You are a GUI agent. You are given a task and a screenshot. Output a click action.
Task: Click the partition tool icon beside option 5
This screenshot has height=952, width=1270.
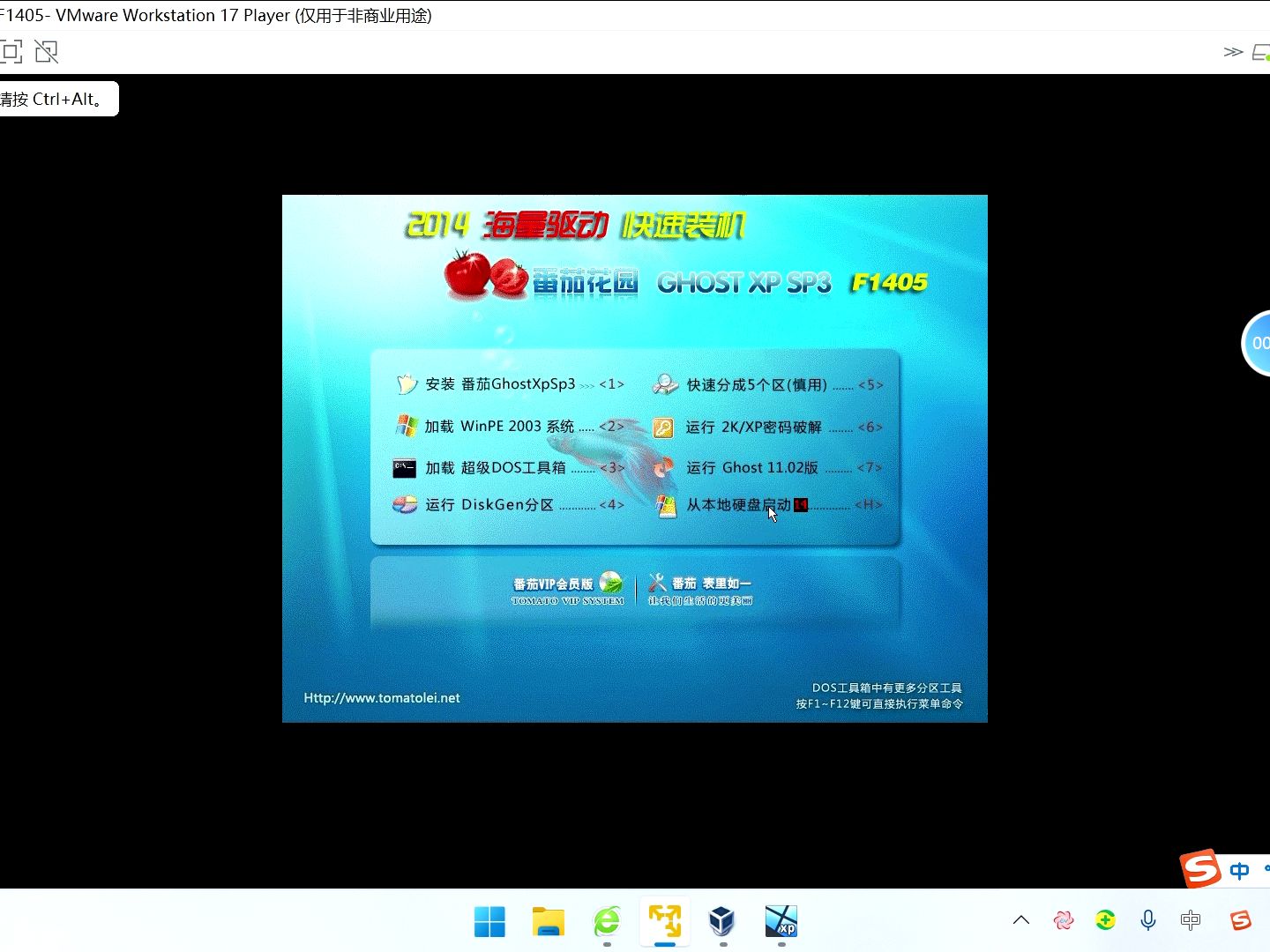(665, 385)
